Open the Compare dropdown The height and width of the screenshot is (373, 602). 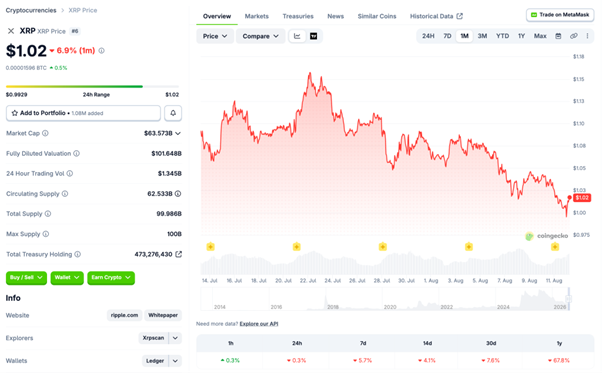coord(260,36)
